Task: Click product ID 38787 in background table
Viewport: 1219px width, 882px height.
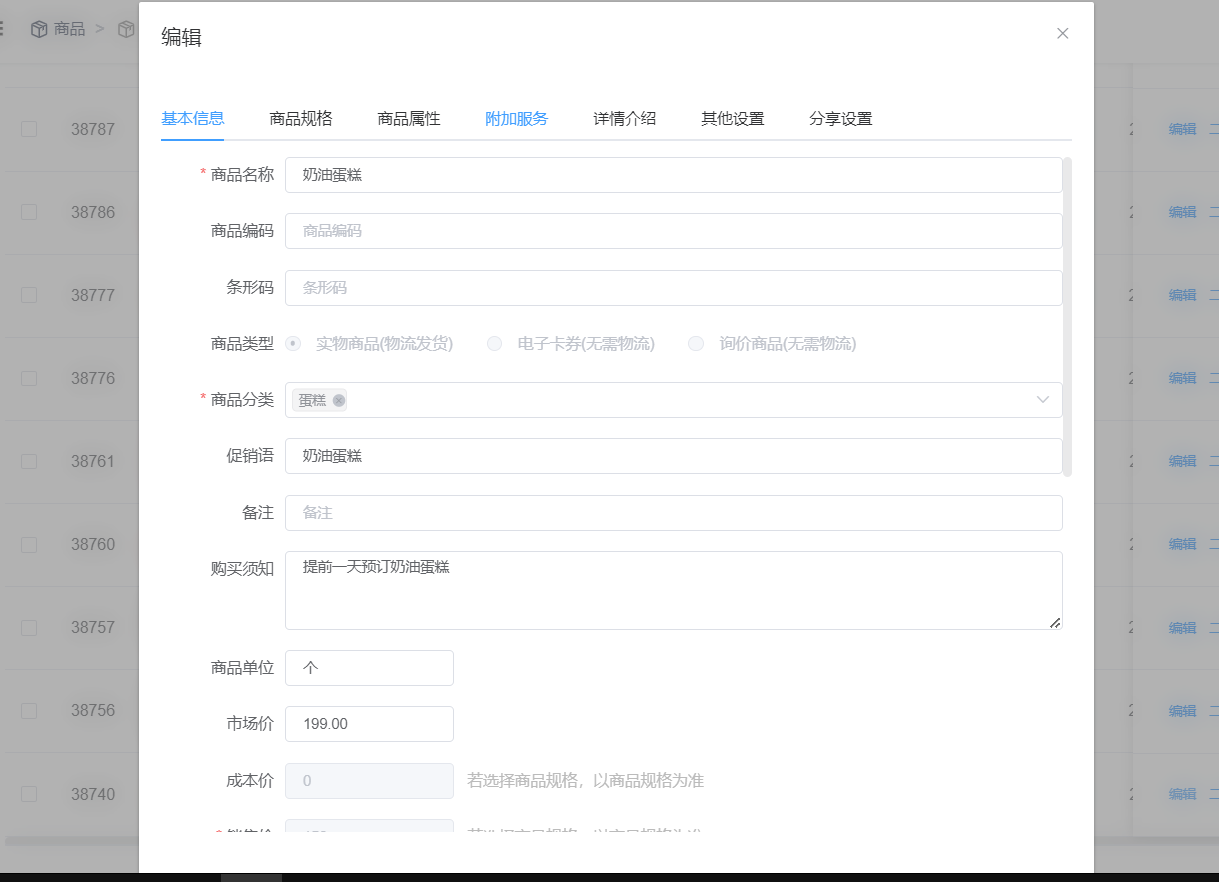Action: (x=93, y=129)
